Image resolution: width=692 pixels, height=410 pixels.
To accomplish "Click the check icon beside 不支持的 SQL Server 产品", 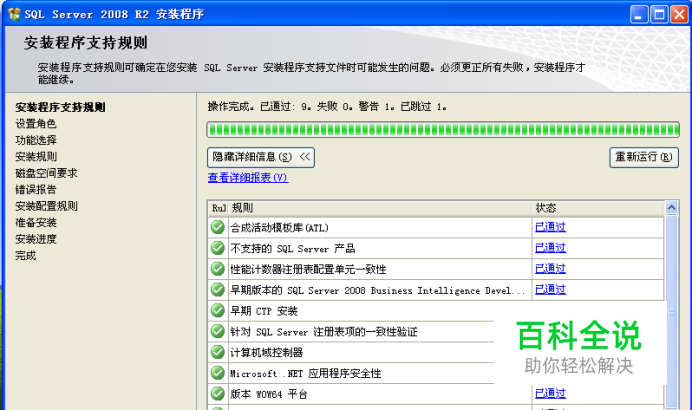I will click(x=217, y=248).
